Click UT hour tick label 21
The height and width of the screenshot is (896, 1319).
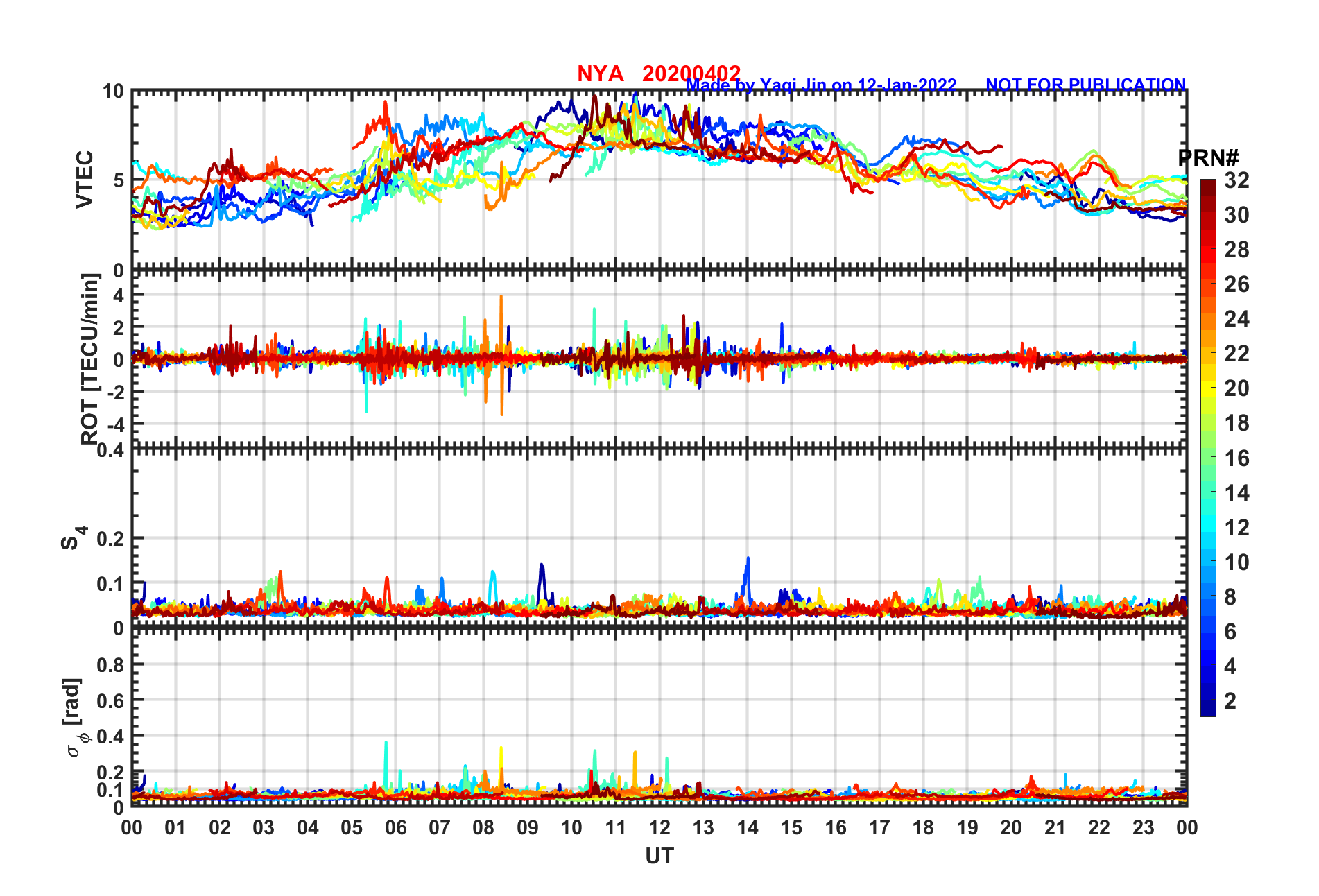[1055, 827]
